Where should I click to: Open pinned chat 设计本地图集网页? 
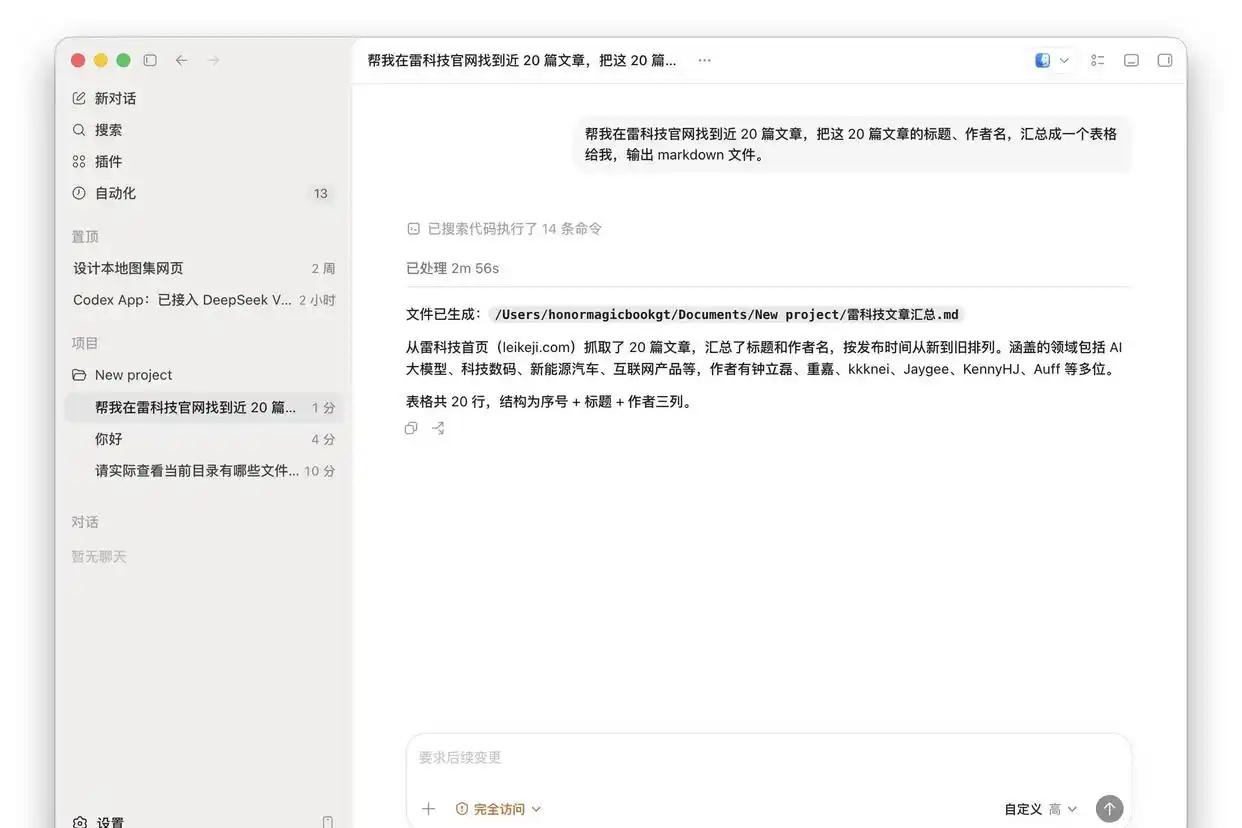[x=204, y=268]
